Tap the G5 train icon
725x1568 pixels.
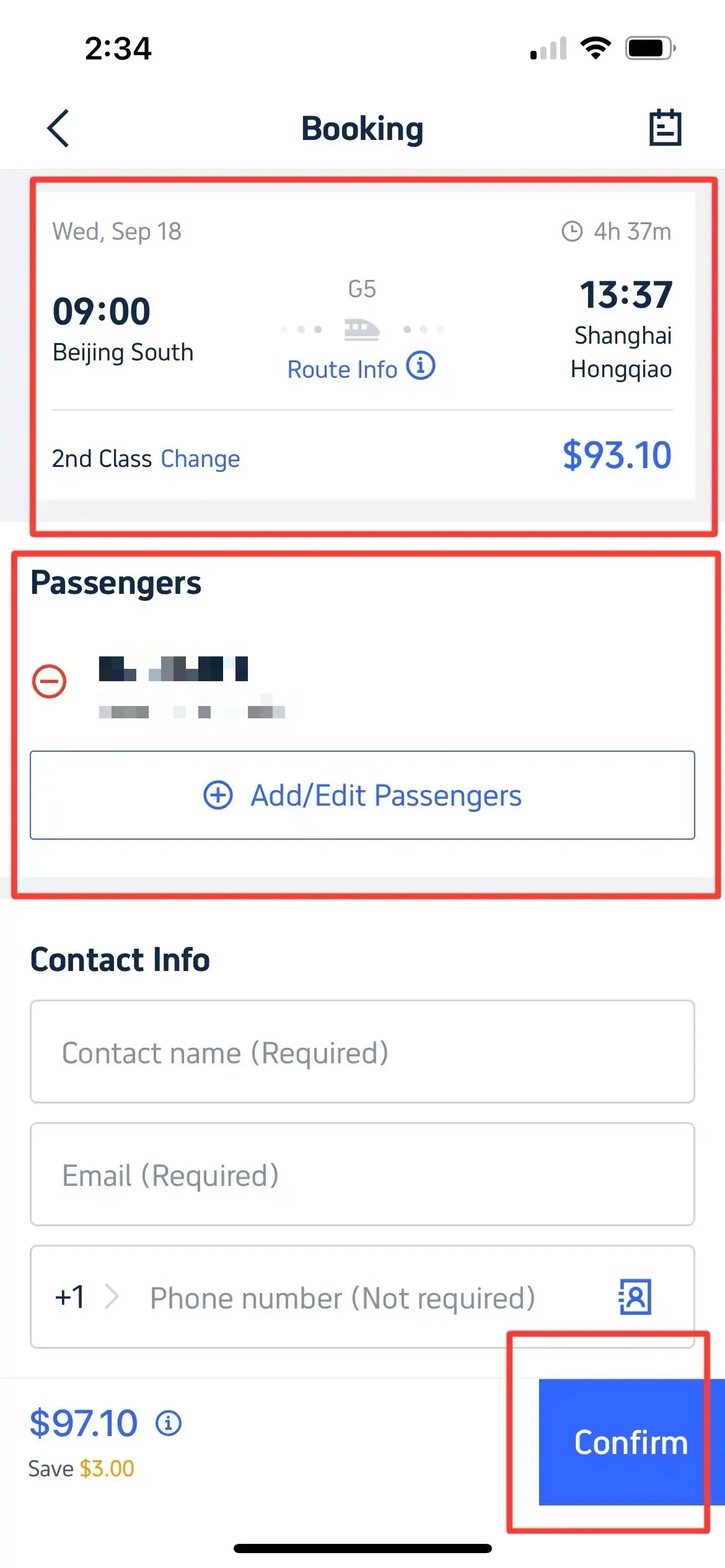point(362,329)
